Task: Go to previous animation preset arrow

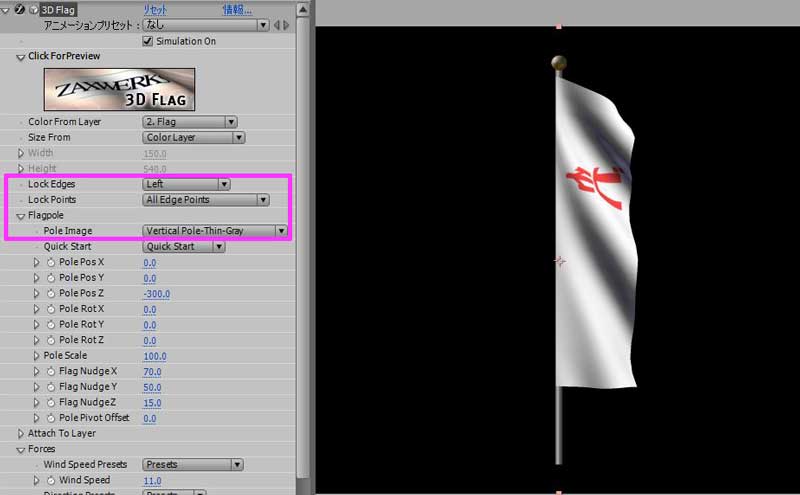Action: [277, 24]
